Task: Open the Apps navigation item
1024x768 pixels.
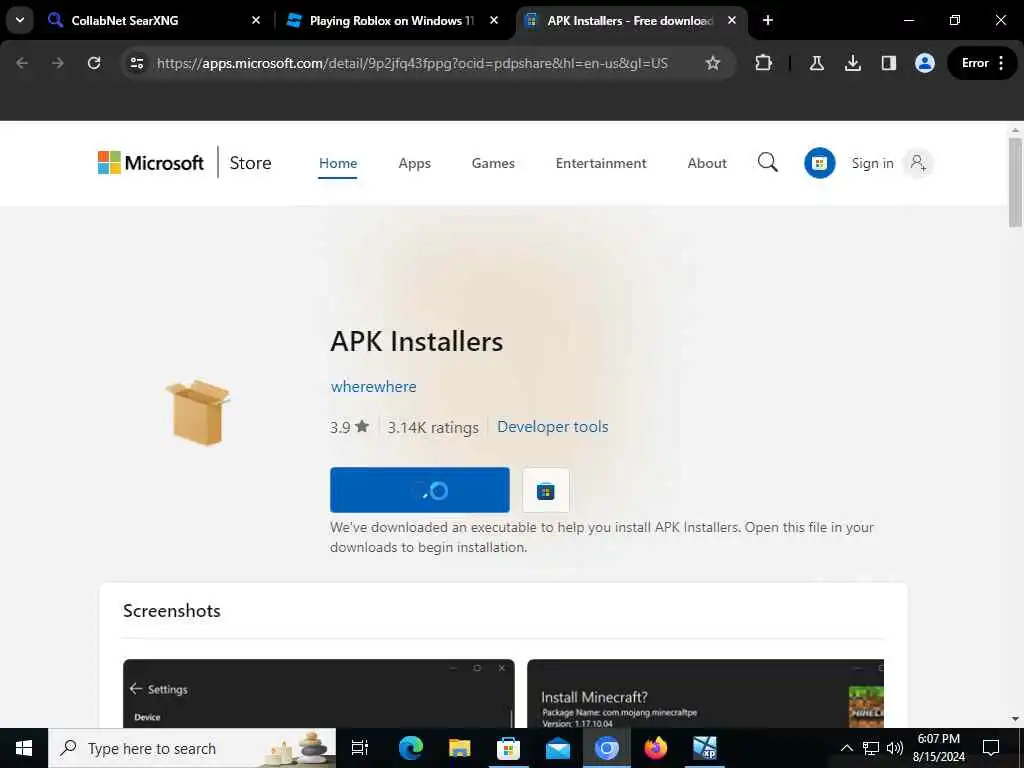Action: click(x=414, y=163)
